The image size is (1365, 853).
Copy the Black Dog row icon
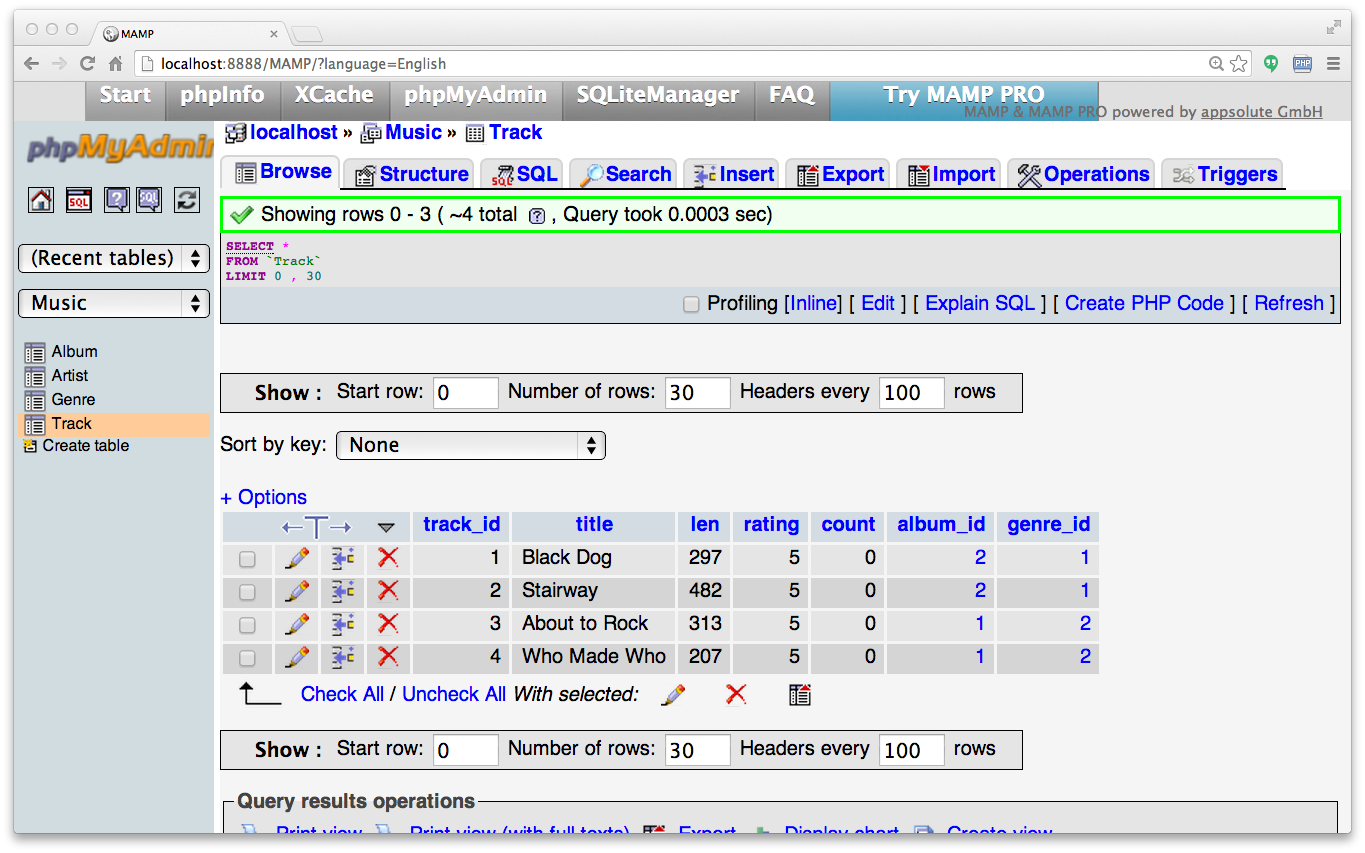coord(343,558)
